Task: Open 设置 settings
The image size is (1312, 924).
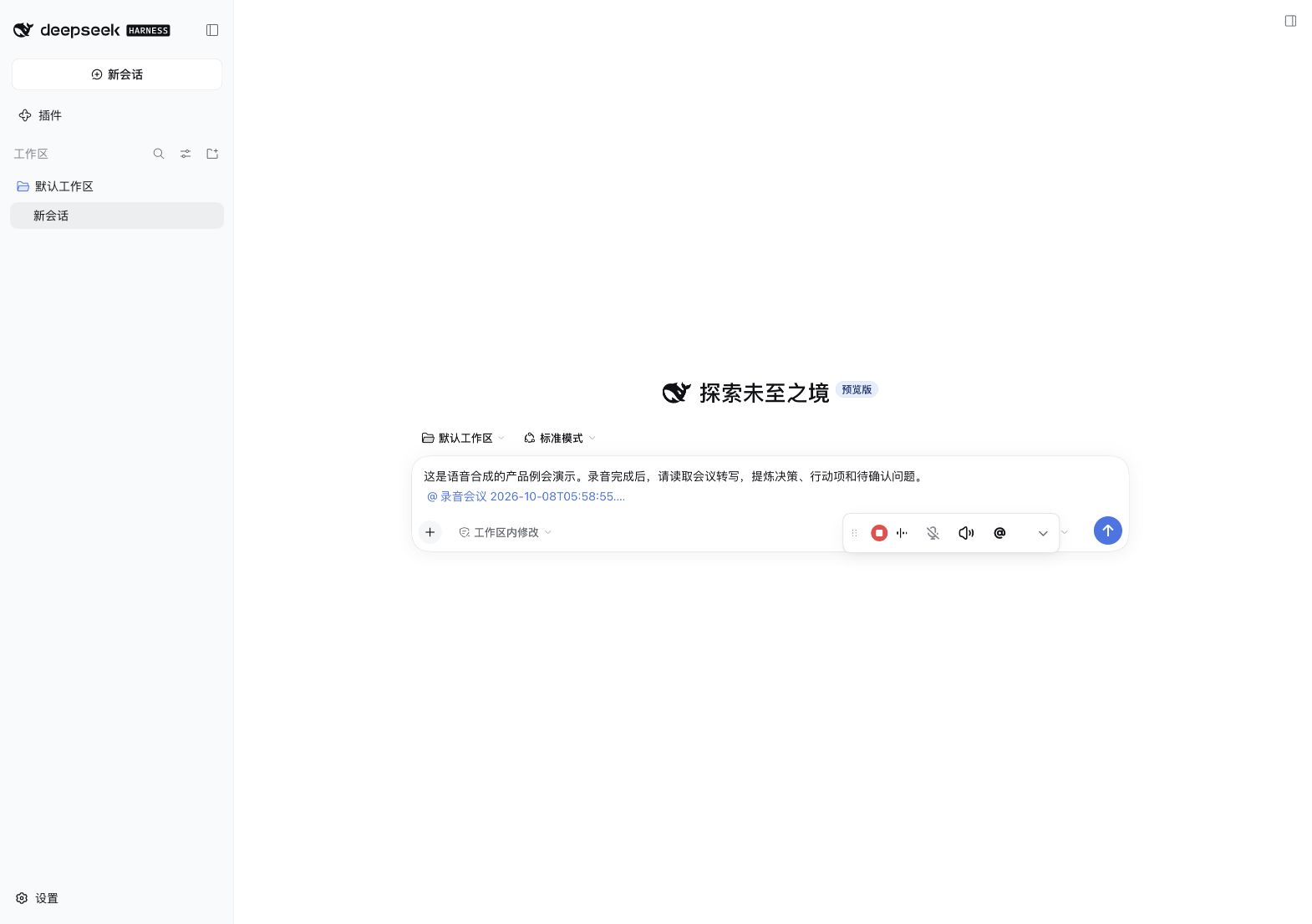Action: [x=38, y=898]
